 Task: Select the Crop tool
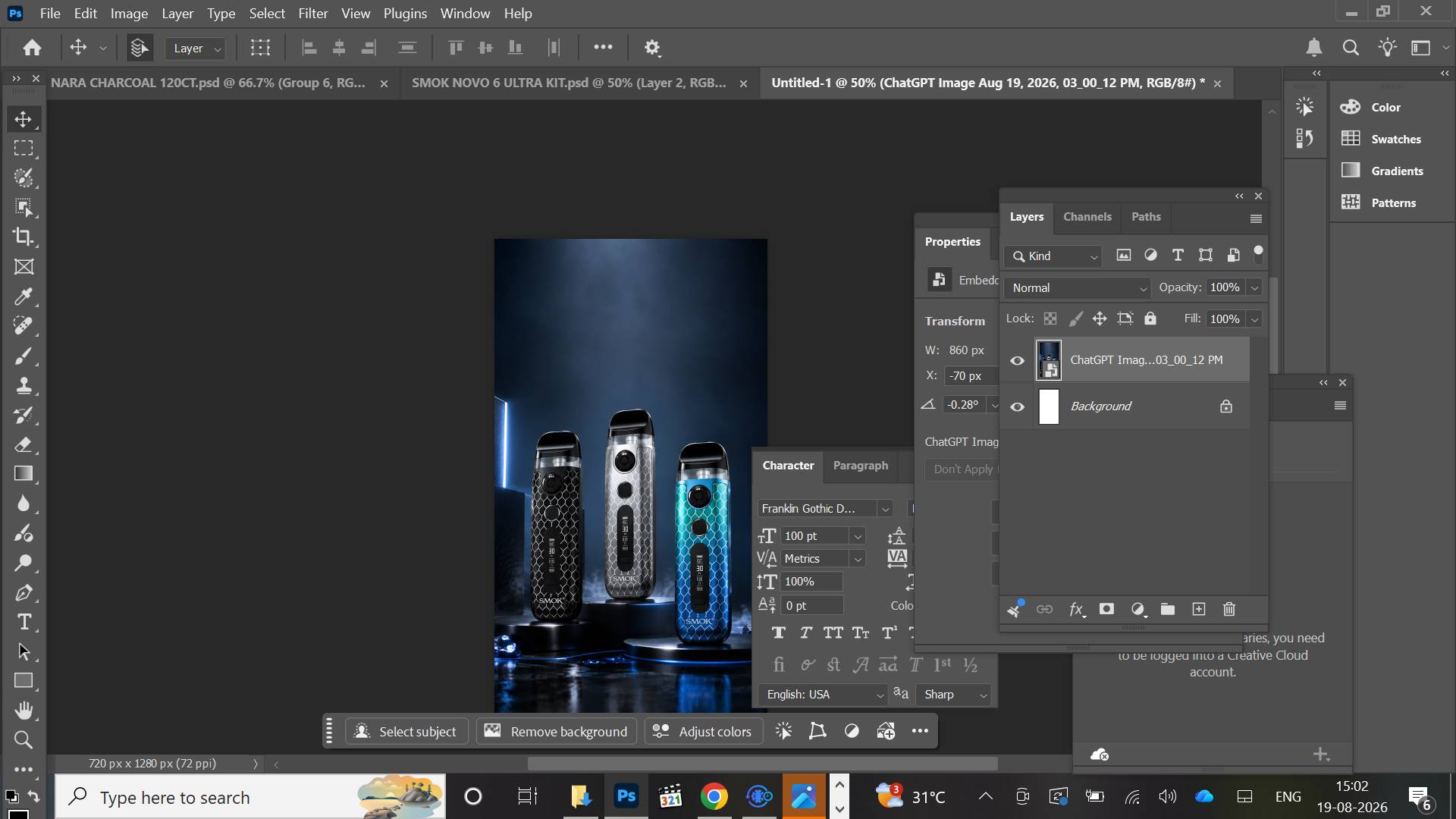tap(24, 237)
